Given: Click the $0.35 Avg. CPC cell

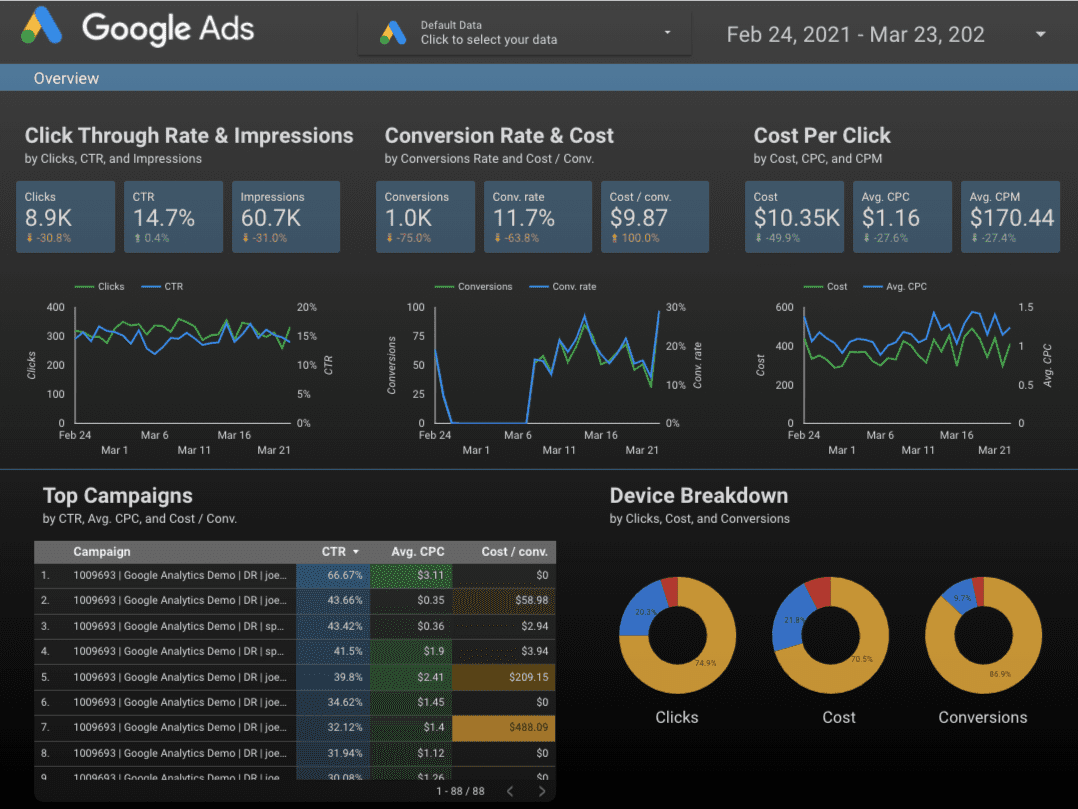Looking at the screenshot, I should [x=411, y=600].
